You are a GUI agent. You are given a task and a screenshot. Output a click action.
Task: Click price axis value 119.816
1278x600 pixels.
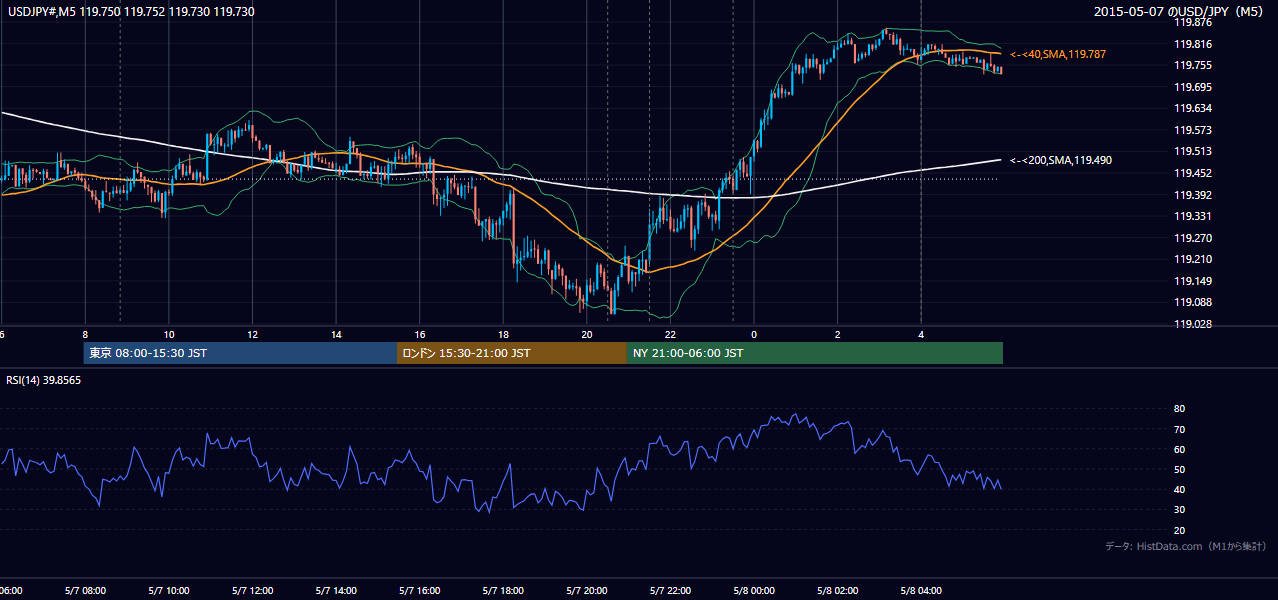(x=1193, y=44)
